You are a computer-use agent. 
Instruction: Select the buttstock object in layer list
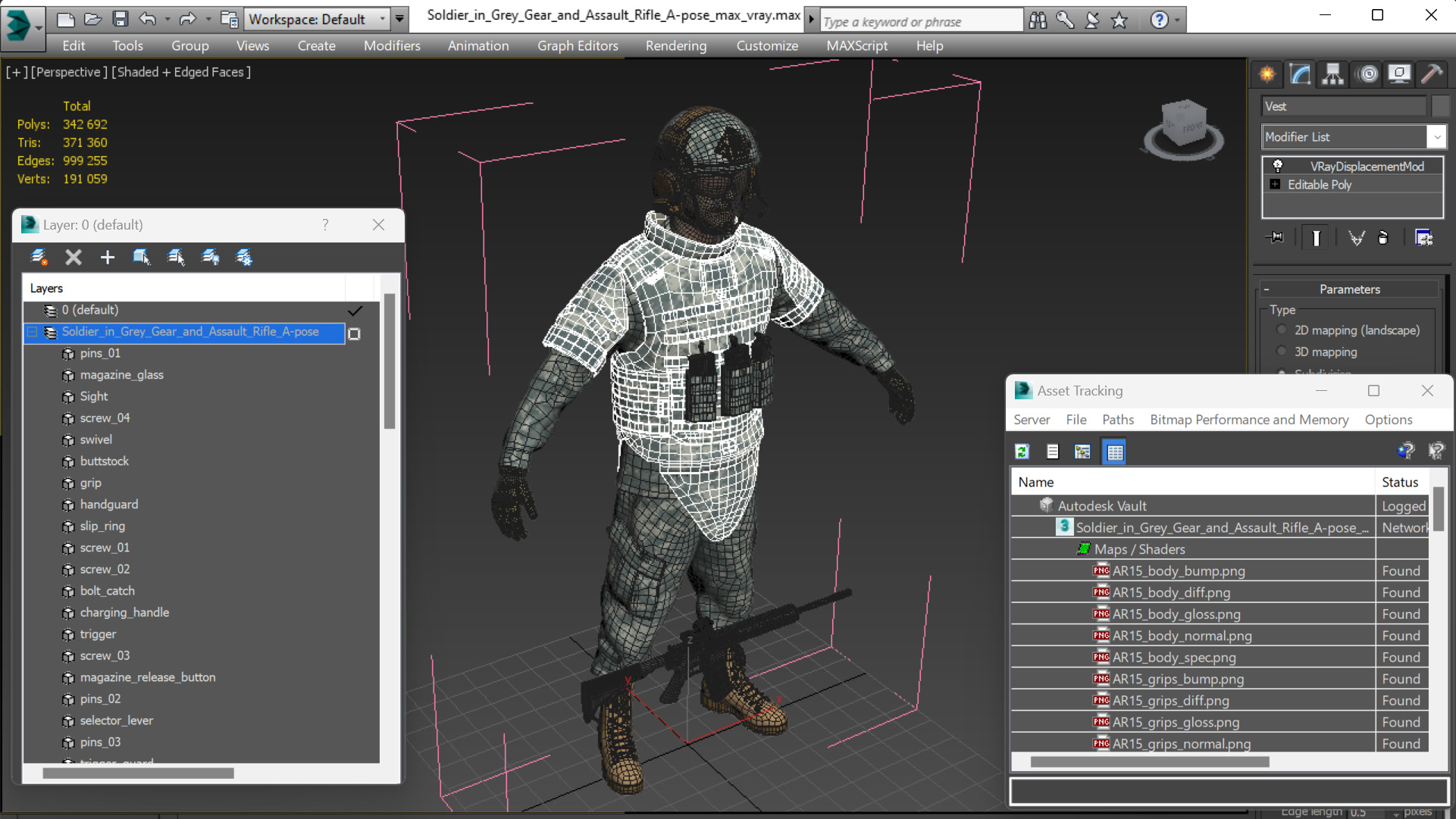tap(105, 461)
